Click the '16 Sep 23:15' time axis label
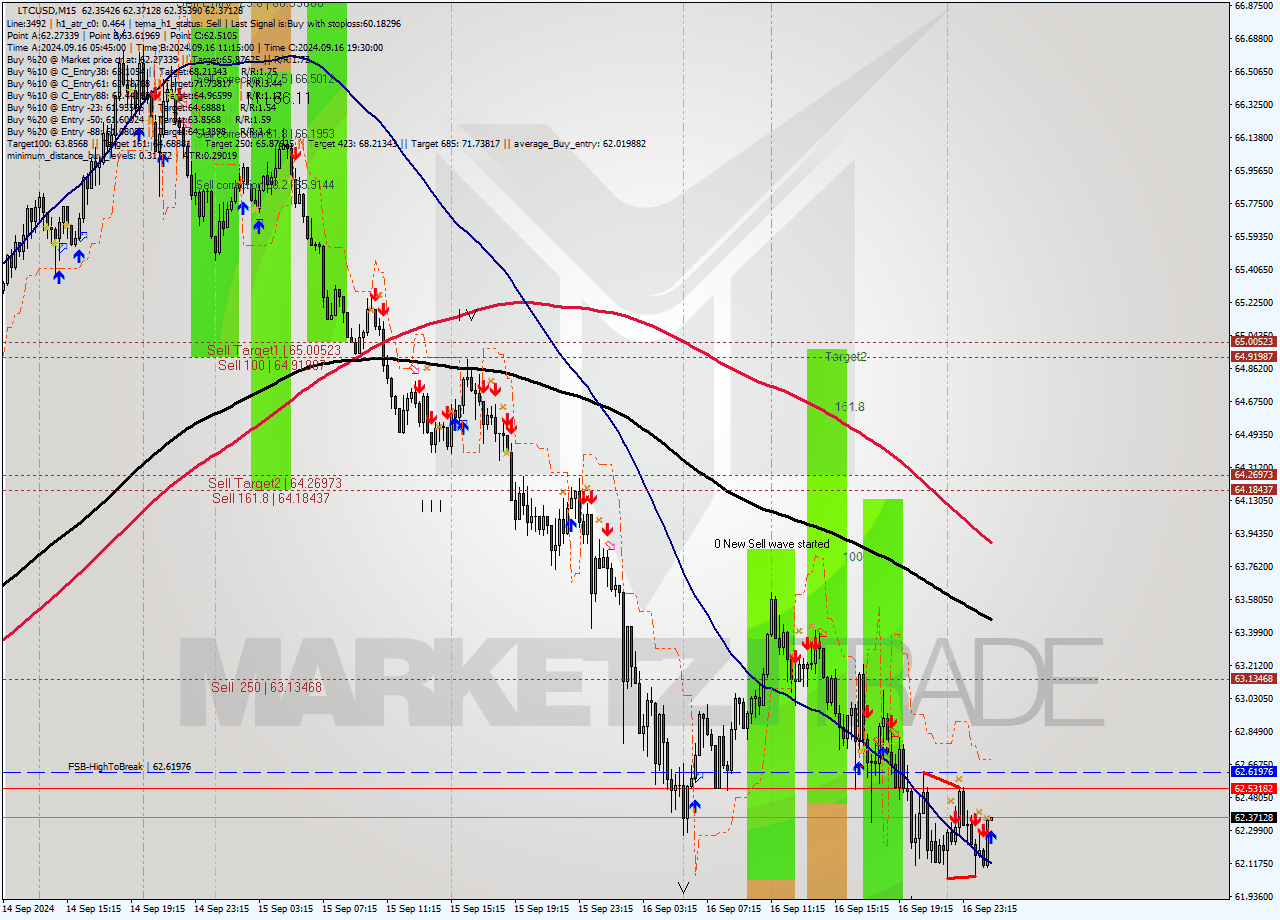The height and width of the screenshot is (920, 1280). [989, 909]
